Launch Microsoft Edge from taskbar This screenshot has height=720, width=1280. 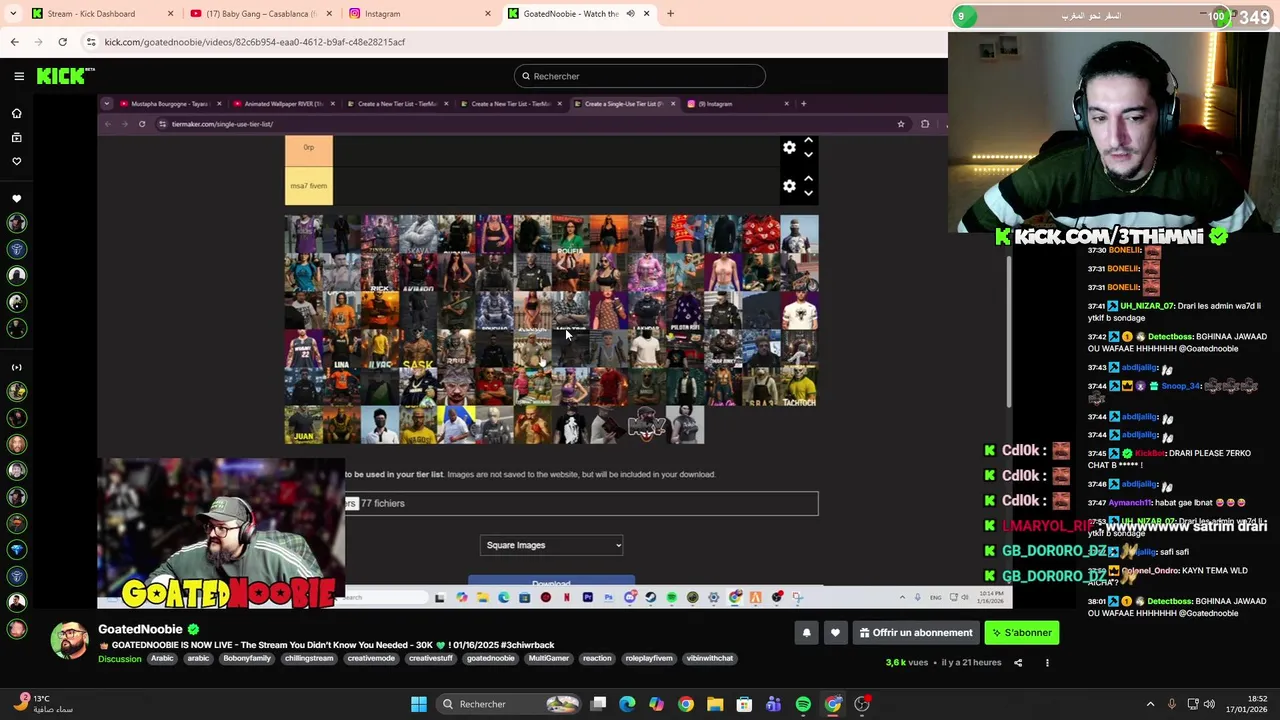click(627, 704)
